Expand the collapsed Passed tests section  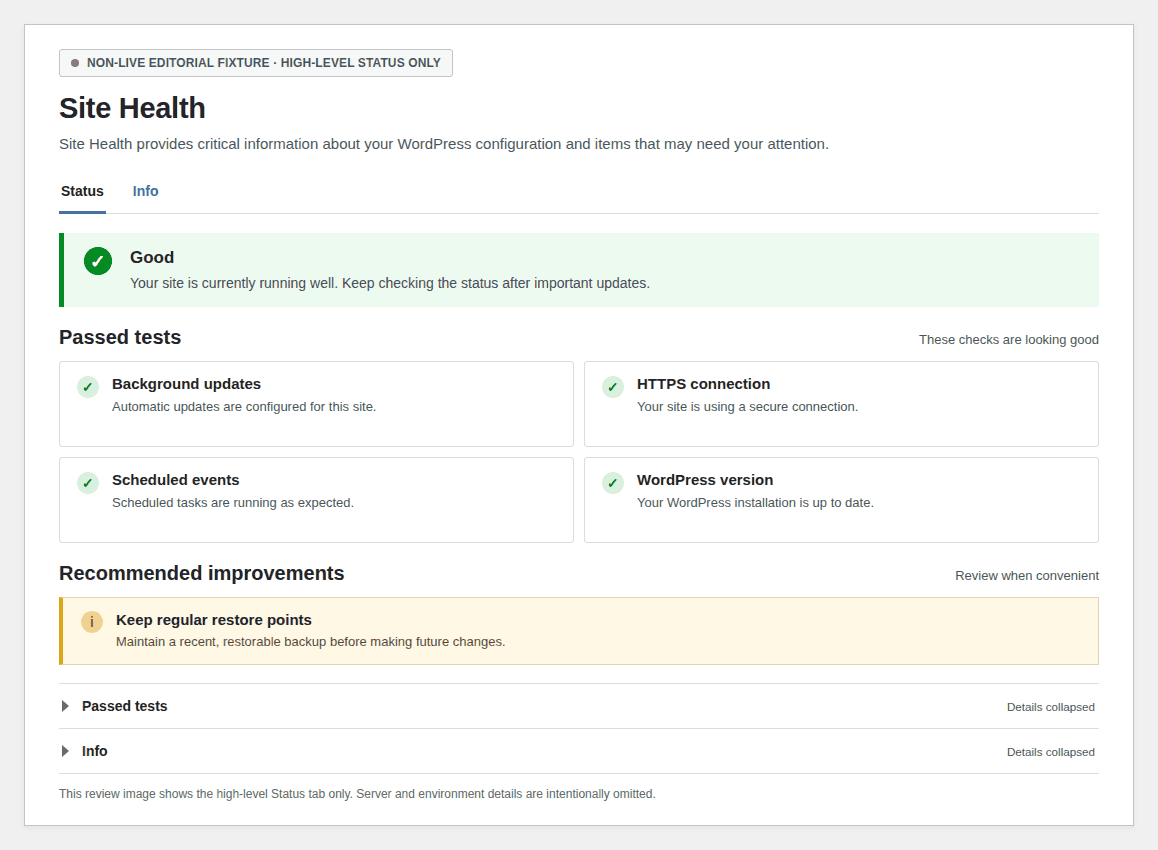click(579, 706)
